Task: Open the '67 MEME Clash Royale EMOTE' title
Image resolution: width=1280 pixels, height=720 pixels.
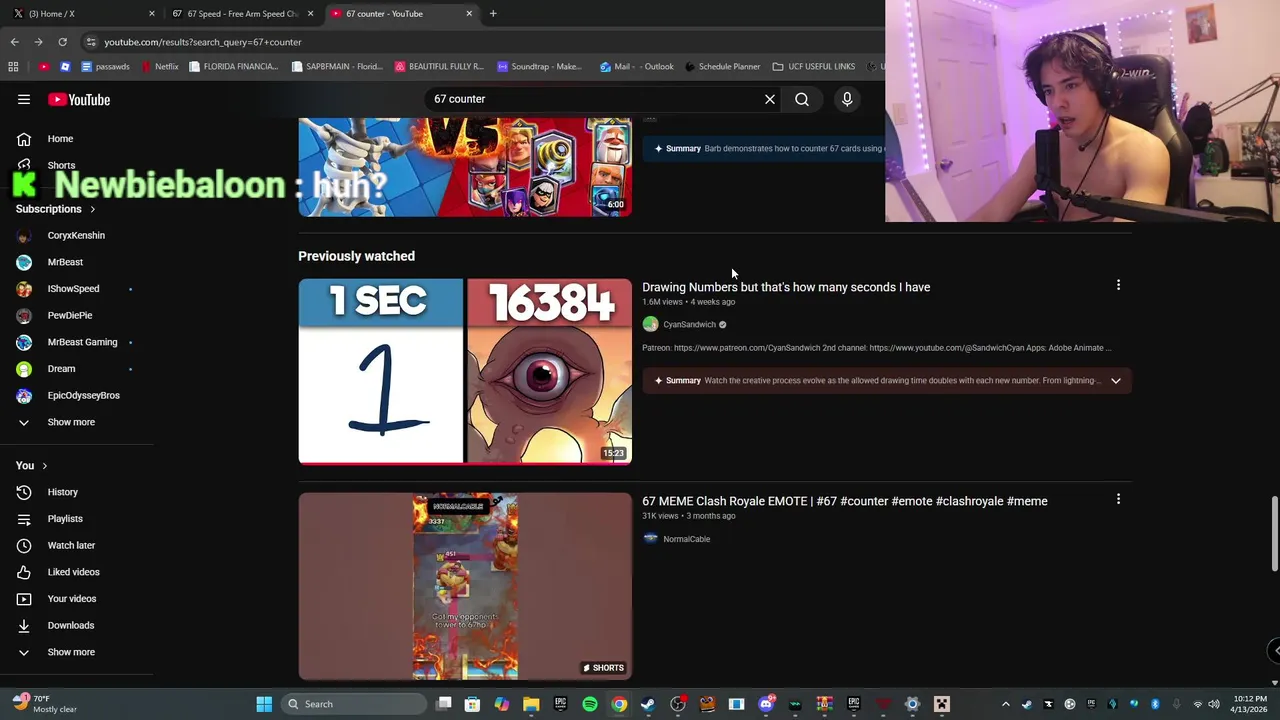Action: pyautogui.click(x=845, y=501)
